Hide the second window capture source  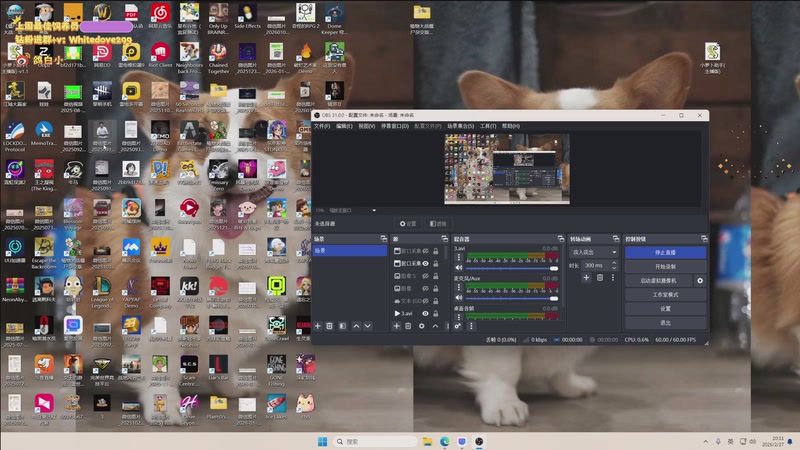(425, 263)
